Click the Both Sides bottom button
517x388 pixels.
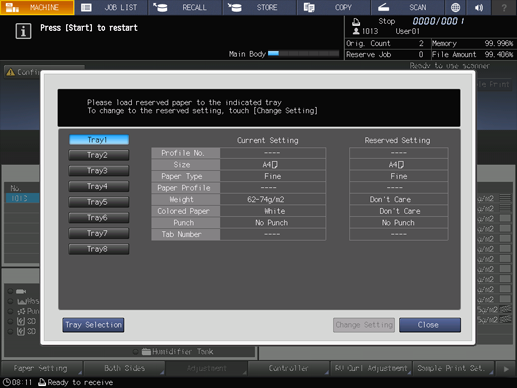pos(124,368)
